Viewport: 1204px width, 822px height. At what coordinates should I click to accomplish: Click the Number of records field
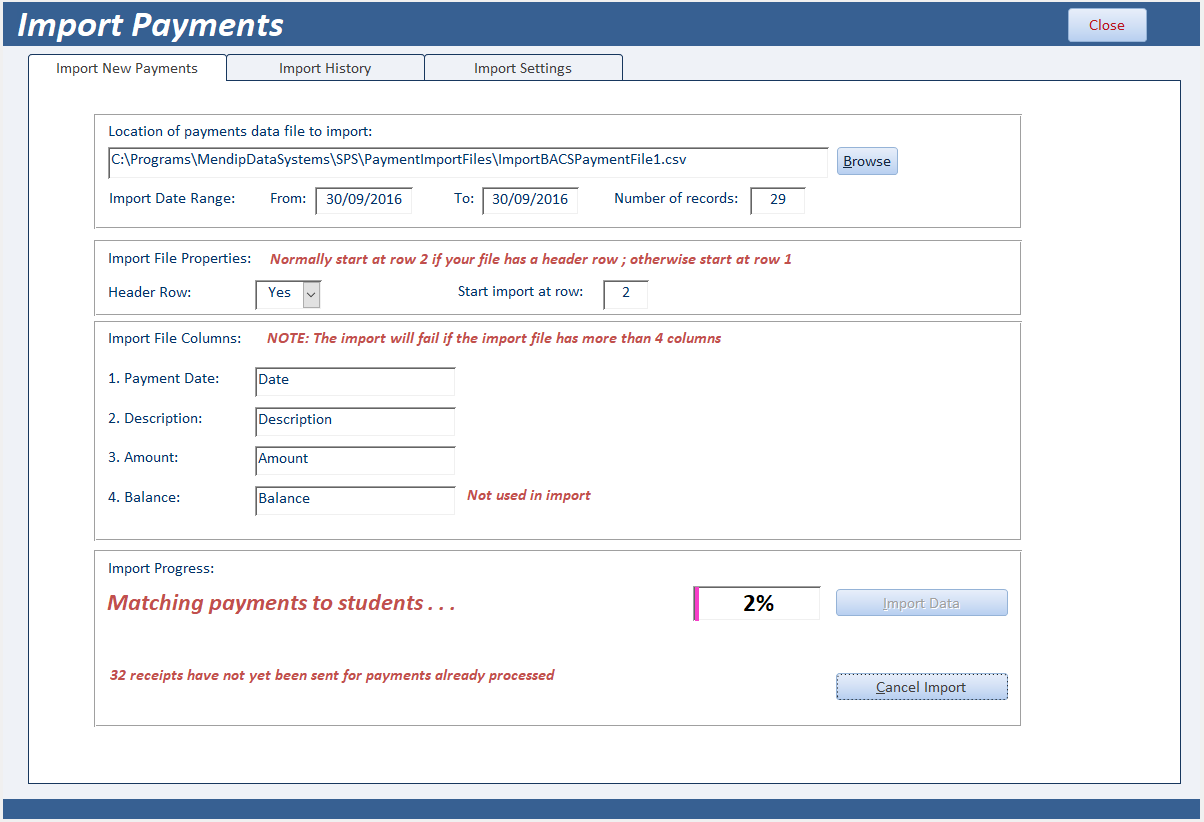pos(778,200)
